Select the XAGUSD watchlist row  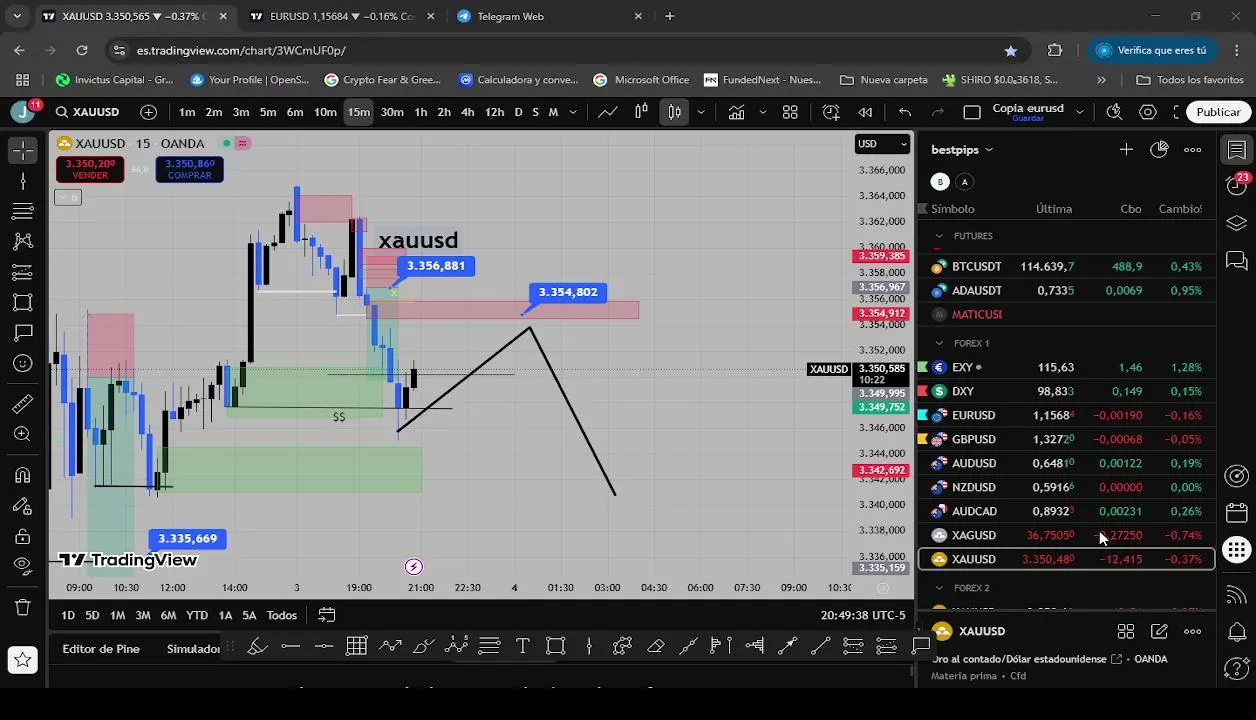[x=1067, y=535]
